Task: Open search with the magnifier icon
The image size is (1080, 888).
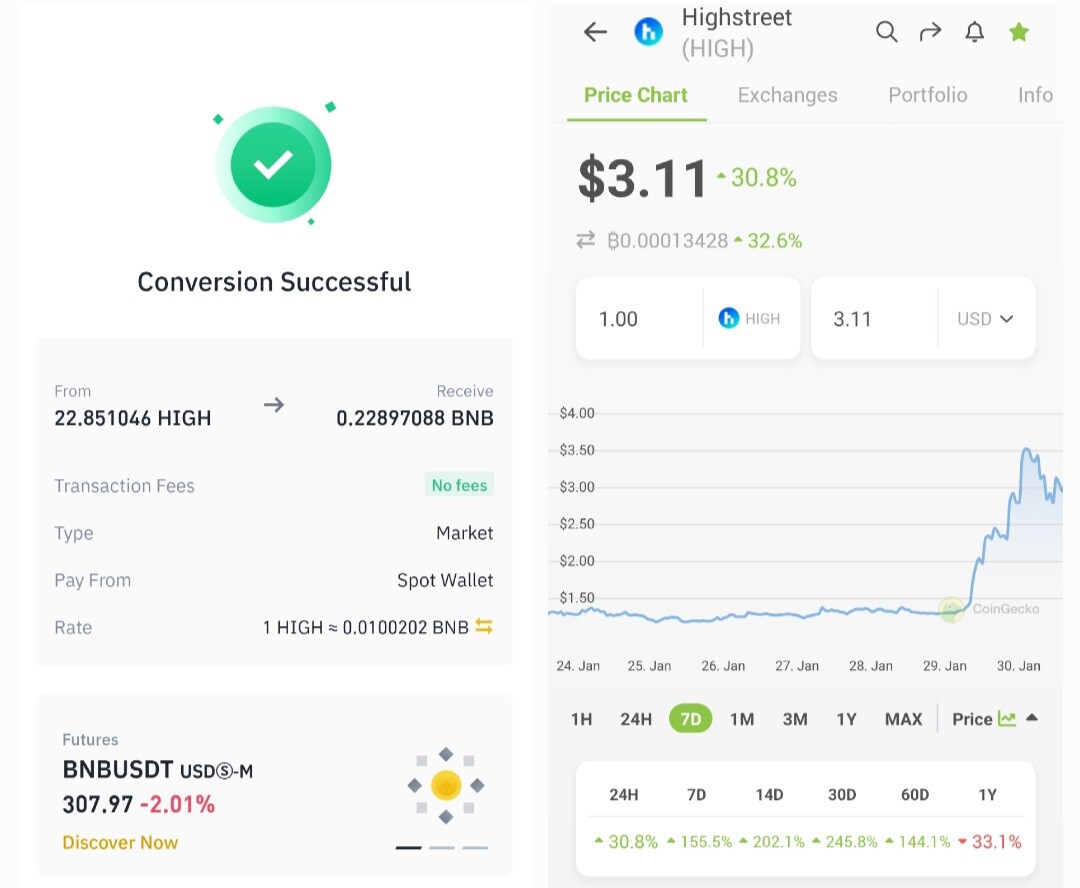Action: pos(886,32)
